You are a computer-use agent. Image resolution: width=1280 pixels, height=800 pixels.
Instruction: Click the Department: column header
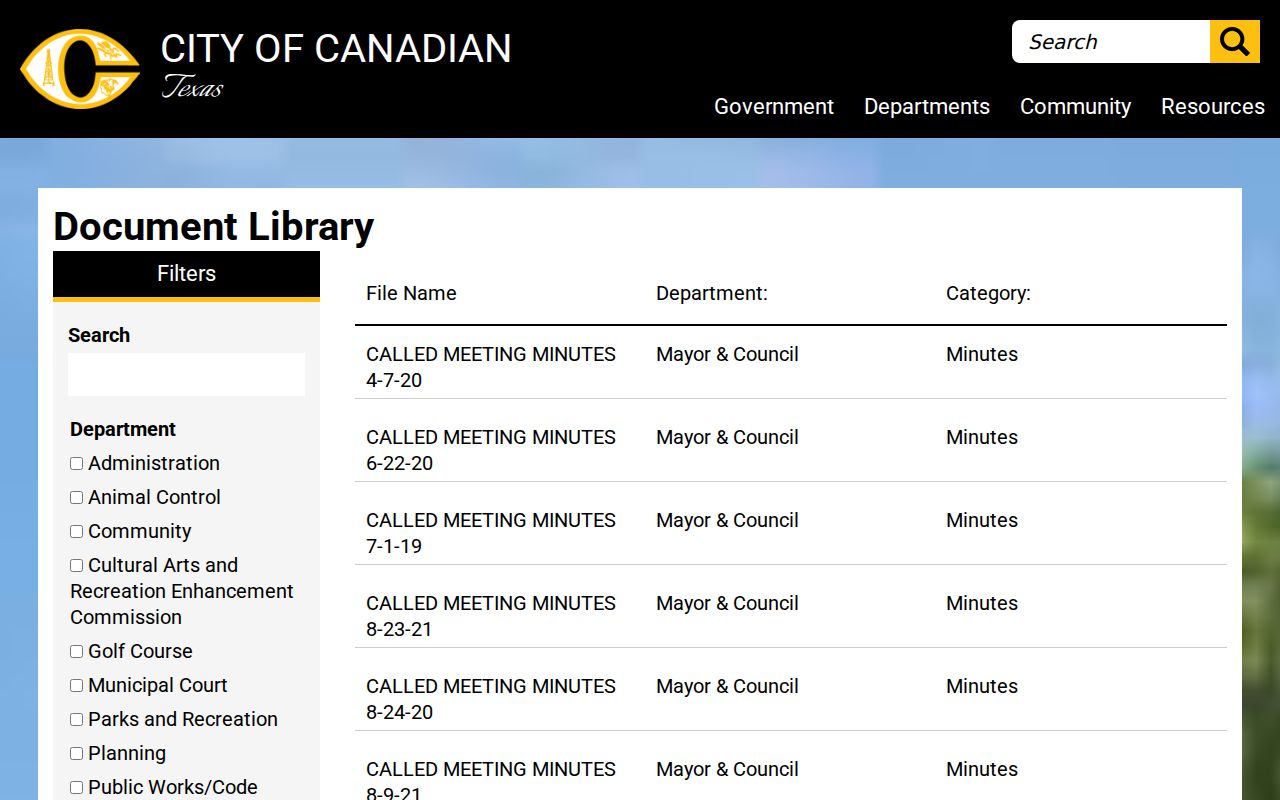(712, 293)
